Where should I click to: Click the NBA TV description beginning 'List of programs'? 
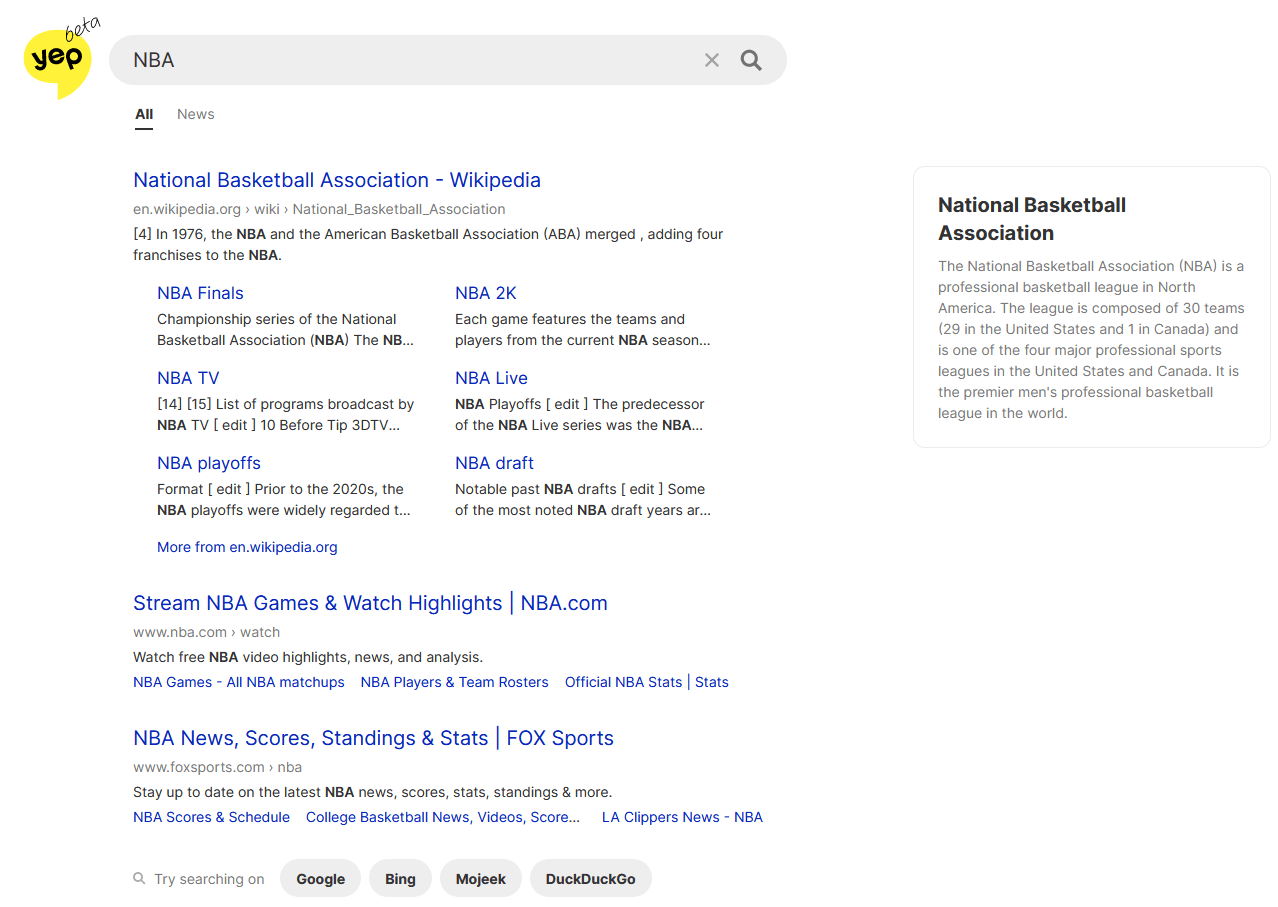point(285,415)
